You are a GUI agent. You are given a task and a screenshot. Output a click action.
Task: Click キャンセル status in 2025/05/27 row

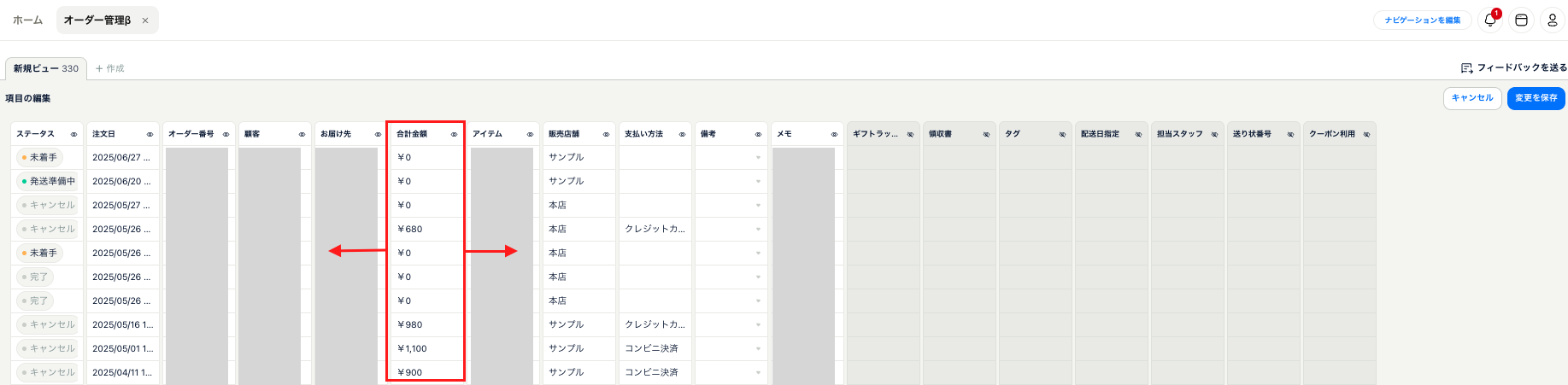[x=48, y=205]
